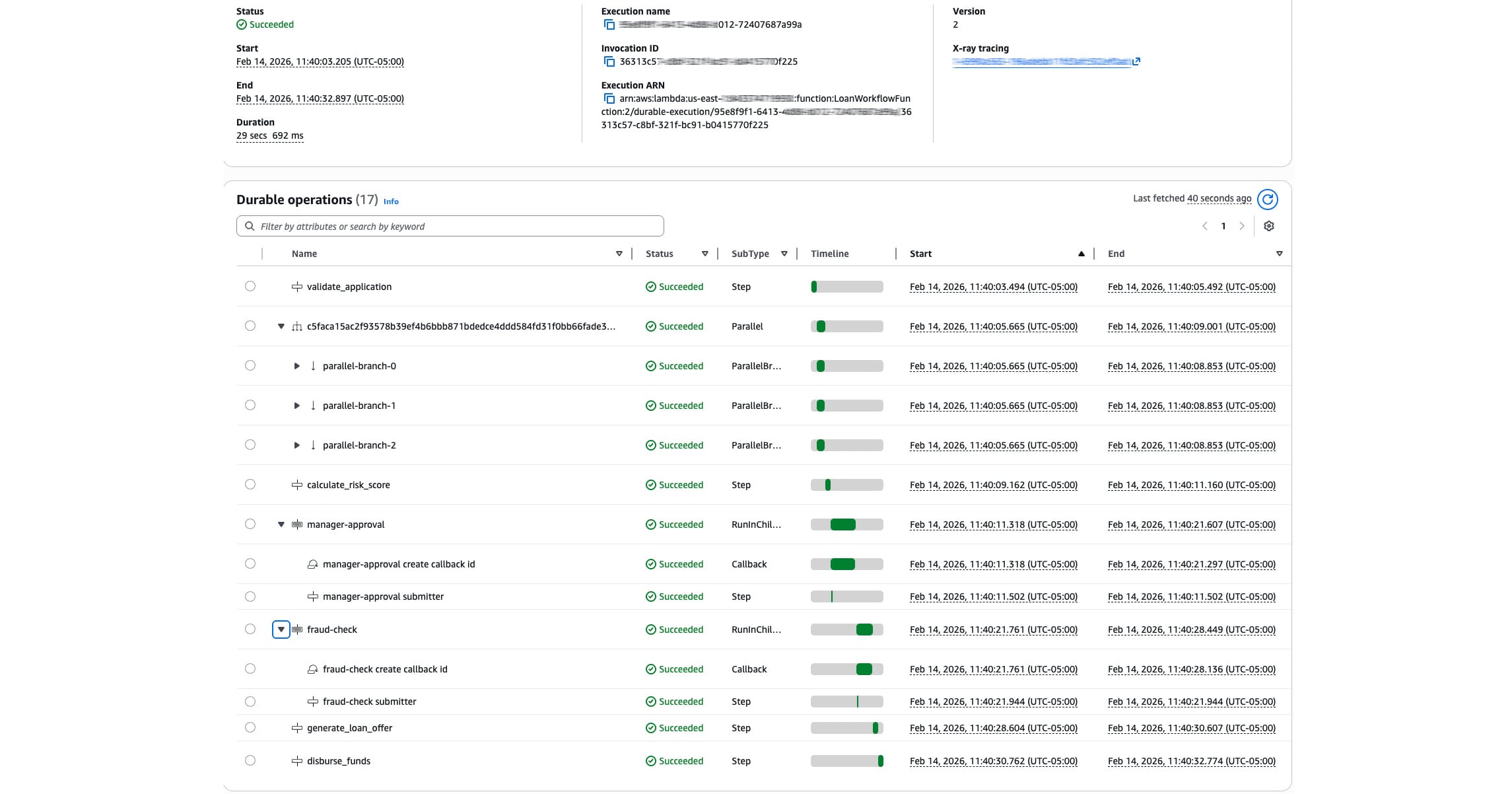This screenshot has height=794, width=1512.
Task: Click the Step icon beside validate_application
Action: point(296,286)
